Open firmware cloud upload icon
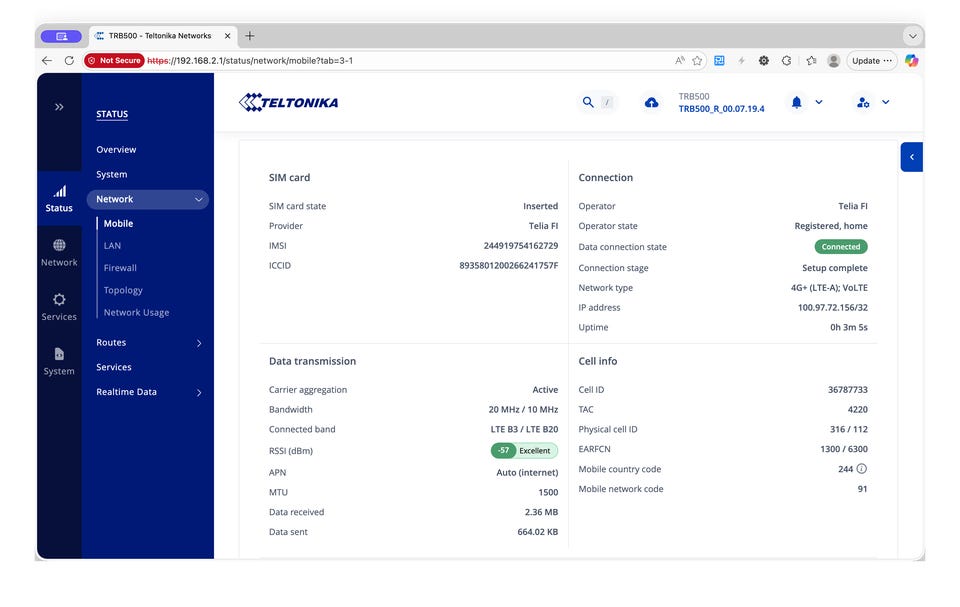960x607 pixels. click(x=651, y=102)
